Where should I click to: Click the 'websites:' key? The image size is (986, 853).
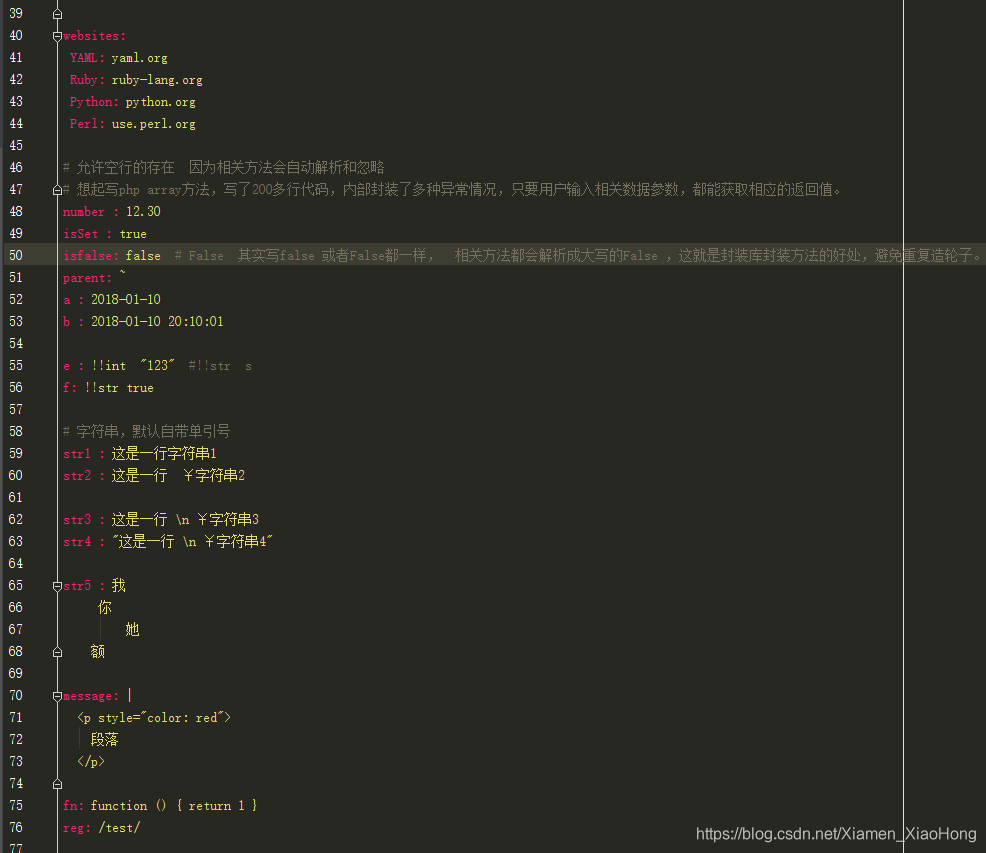(94, 36)
